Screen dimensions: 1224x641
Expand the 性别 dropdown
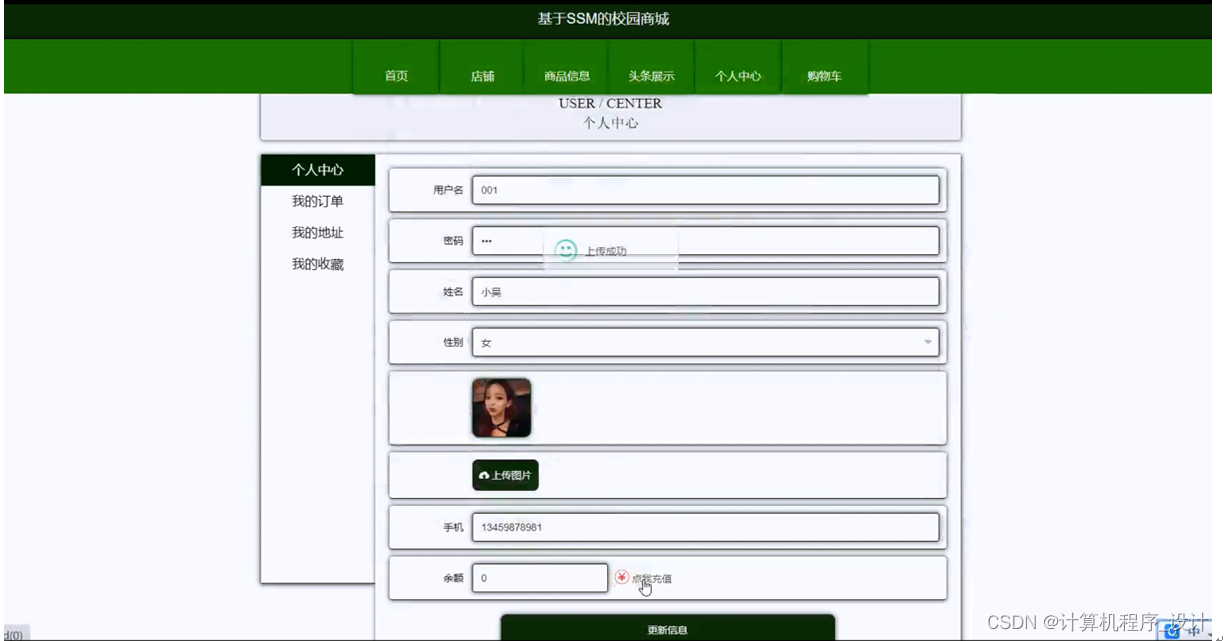click(705, 342)
